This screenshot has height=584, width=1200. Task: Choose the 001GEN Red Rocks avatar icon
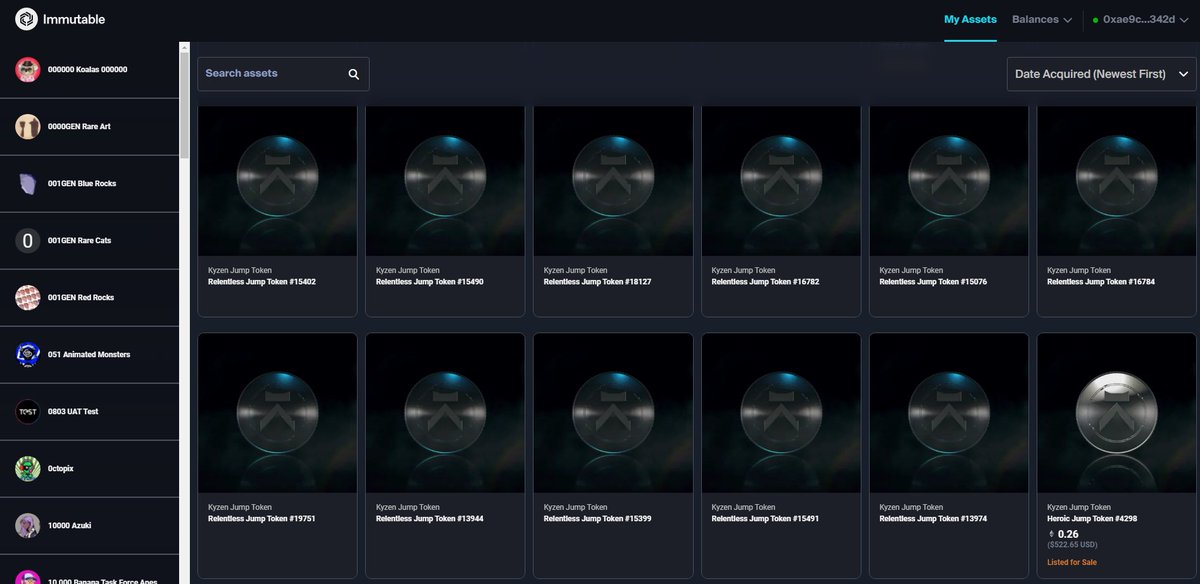point(28,298)
